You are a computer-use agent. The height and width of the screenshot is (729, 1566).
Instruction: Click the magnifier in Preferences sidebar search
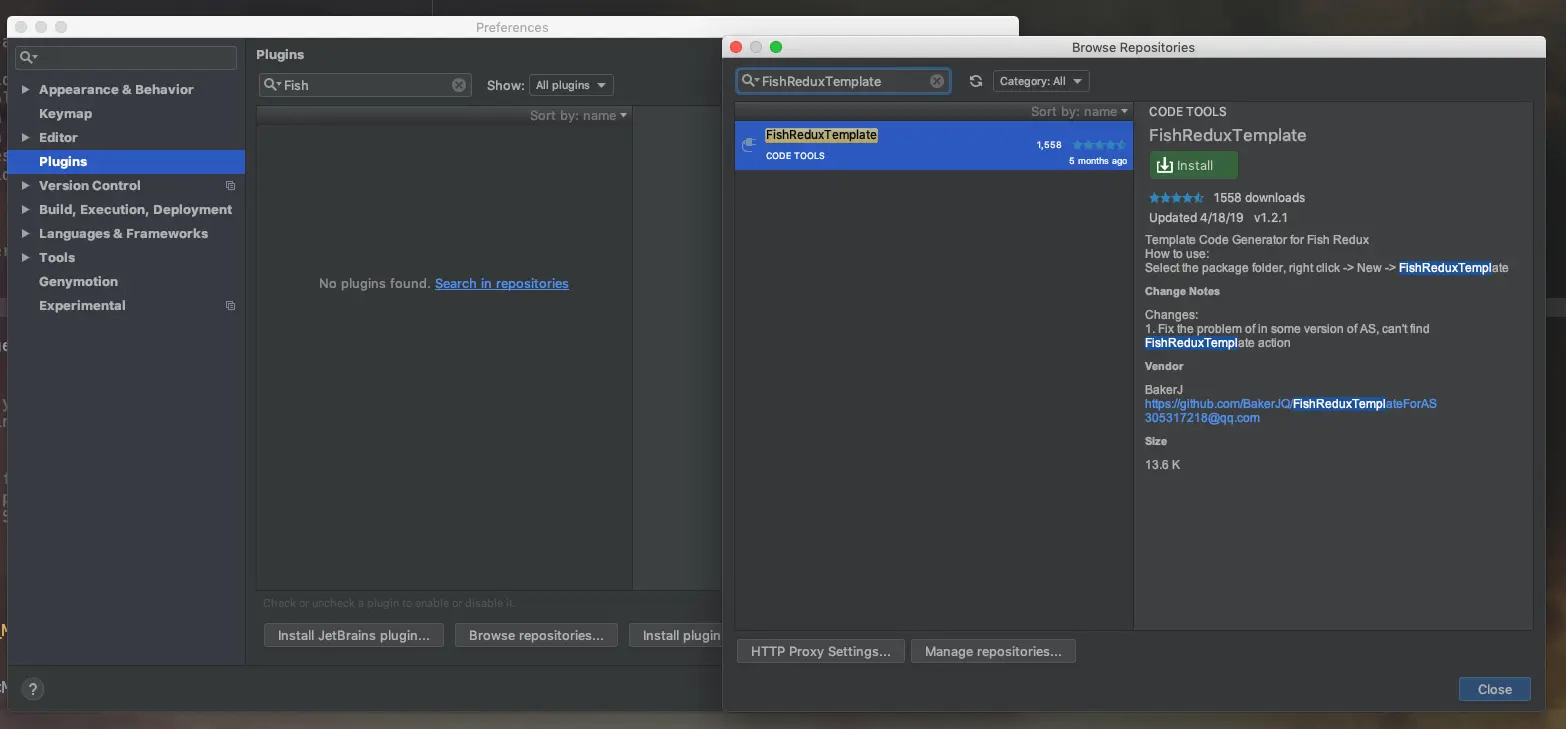pos(28,58)
